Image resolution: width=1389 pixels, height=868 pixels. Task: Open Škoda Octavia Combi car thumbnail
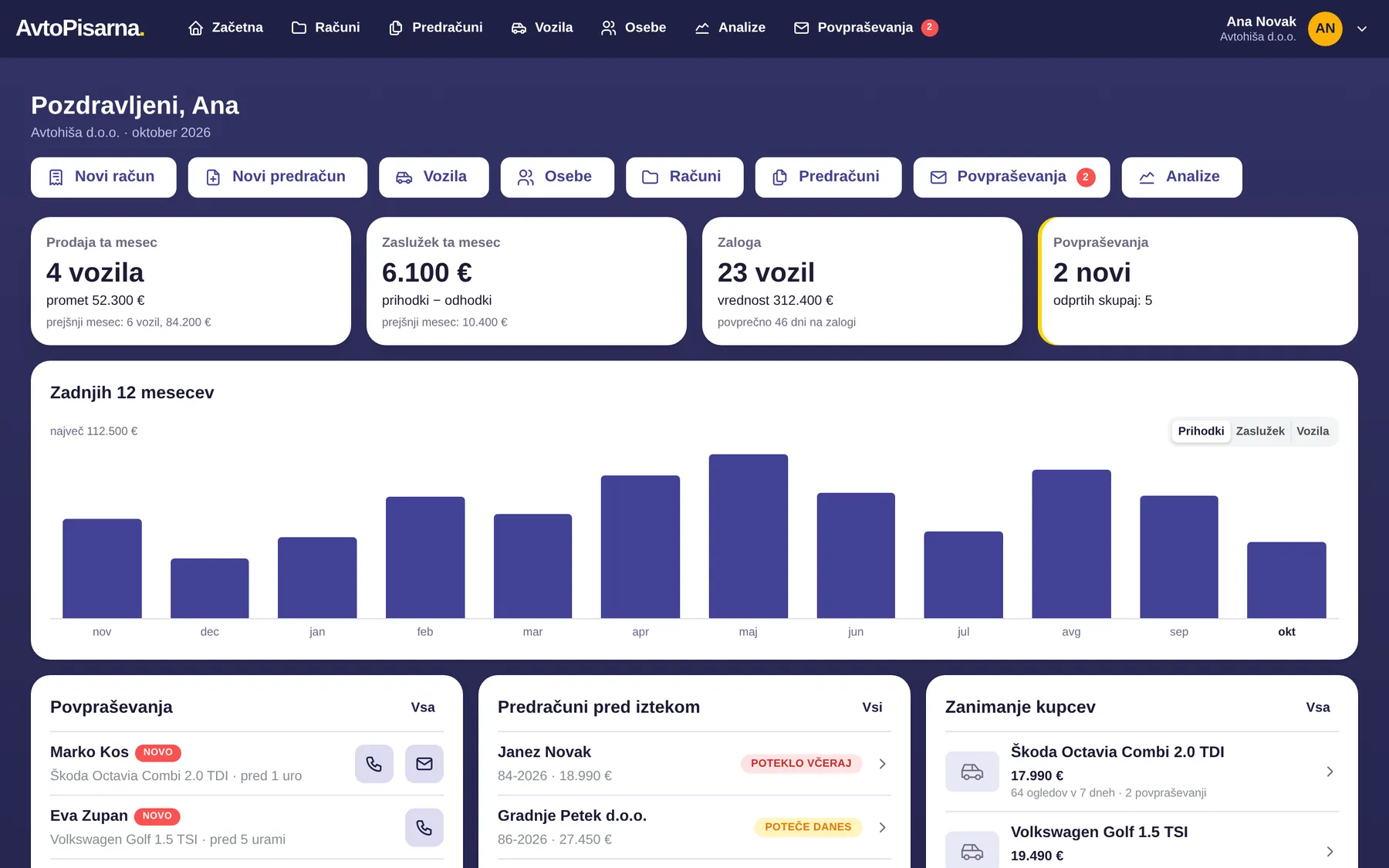[972, 772]
